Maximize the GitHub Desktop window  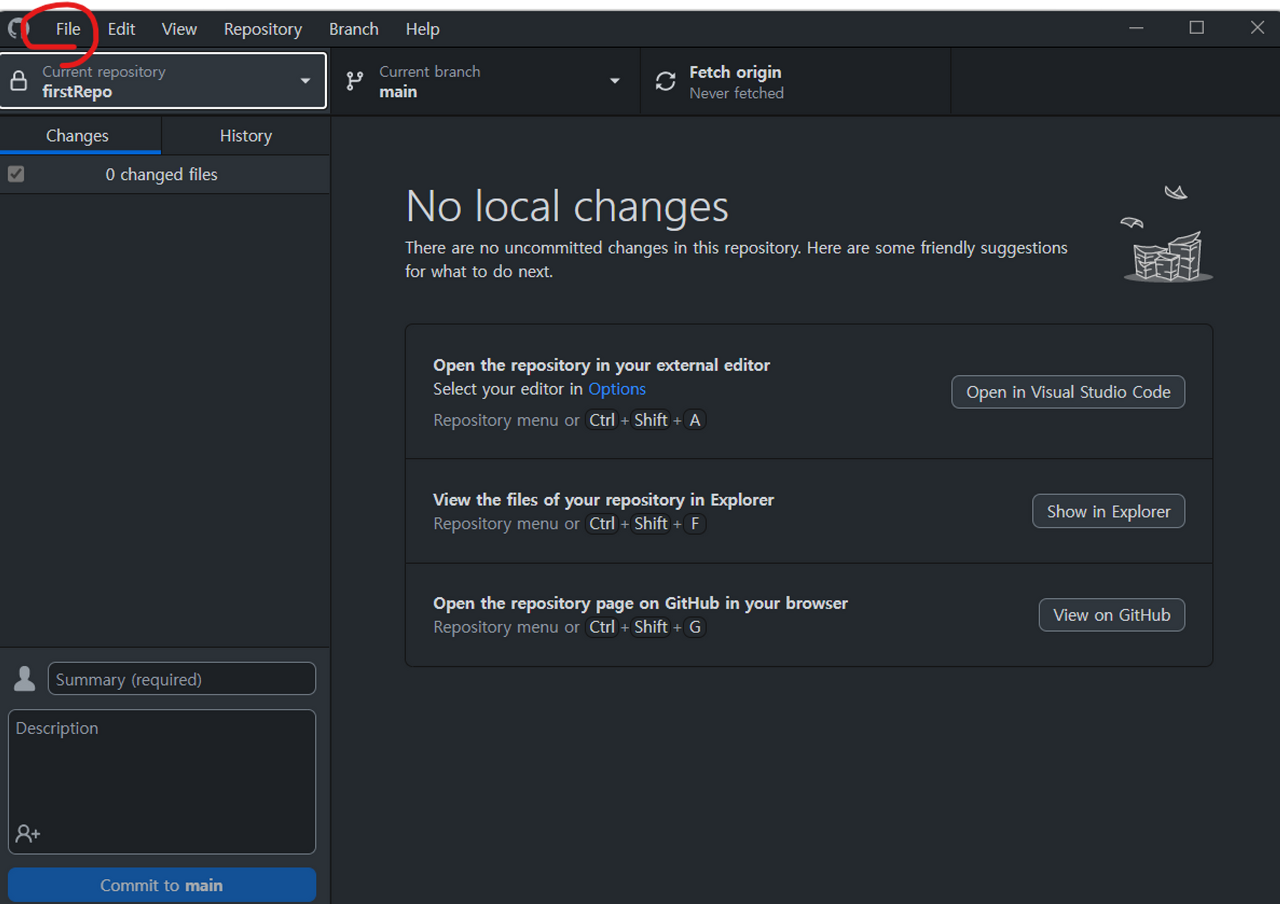click(x=1196, y=28)
